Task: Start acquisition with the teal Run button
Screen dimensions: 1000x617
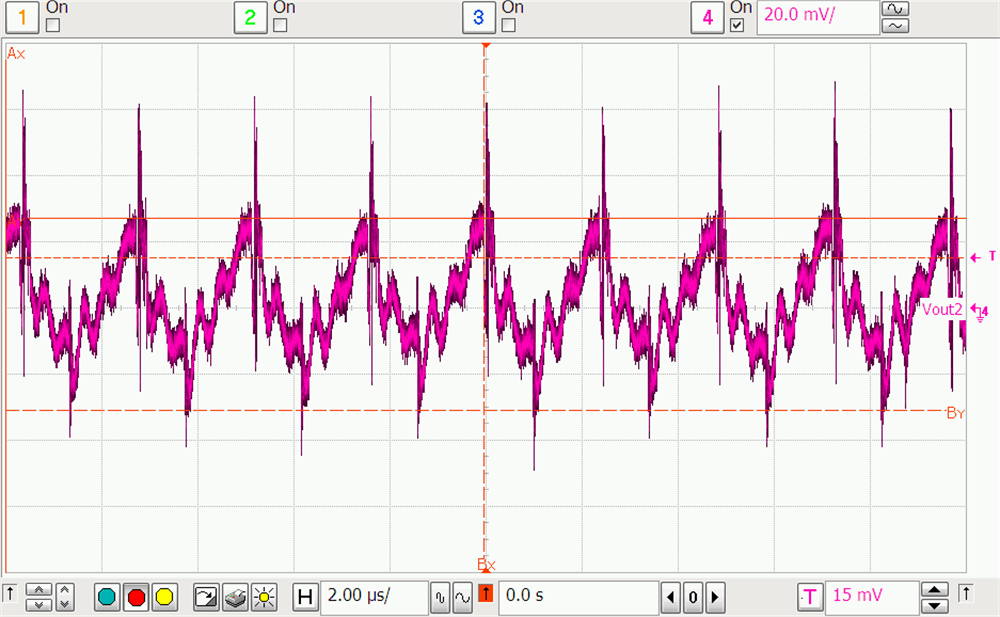Action: [x=105, y=597]
